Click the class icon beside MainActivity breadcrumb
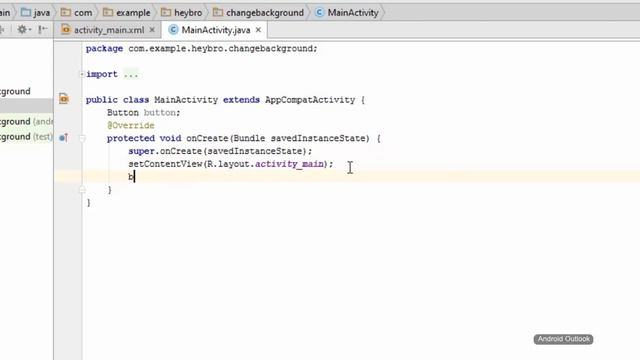 [319, 13]
